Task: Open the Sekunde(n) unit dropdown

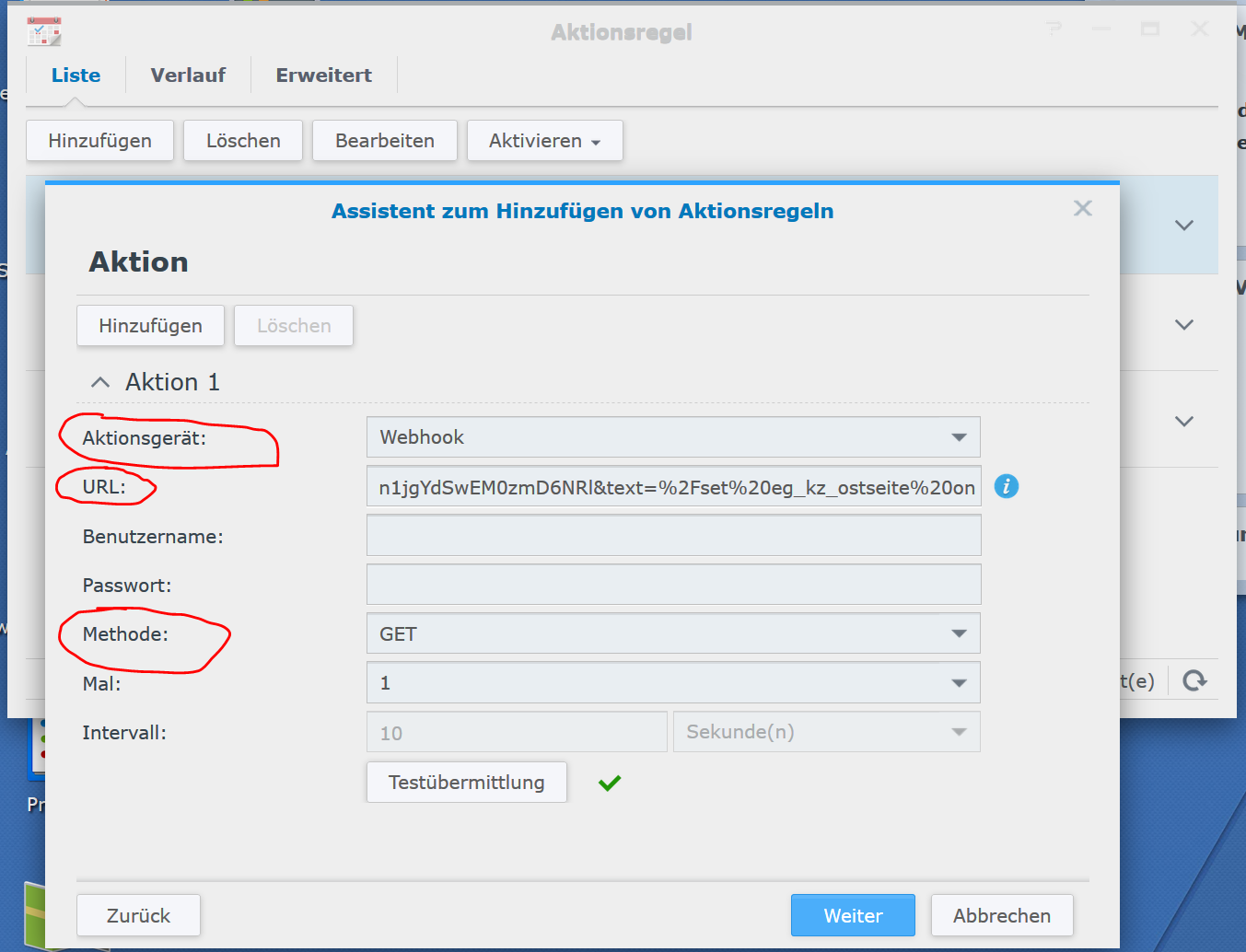Action: coord(826,732)
